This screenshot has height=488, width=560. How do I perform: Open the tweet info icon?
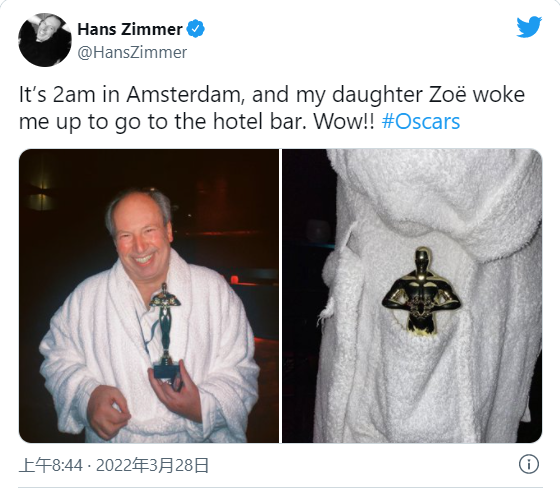(529, 464)
